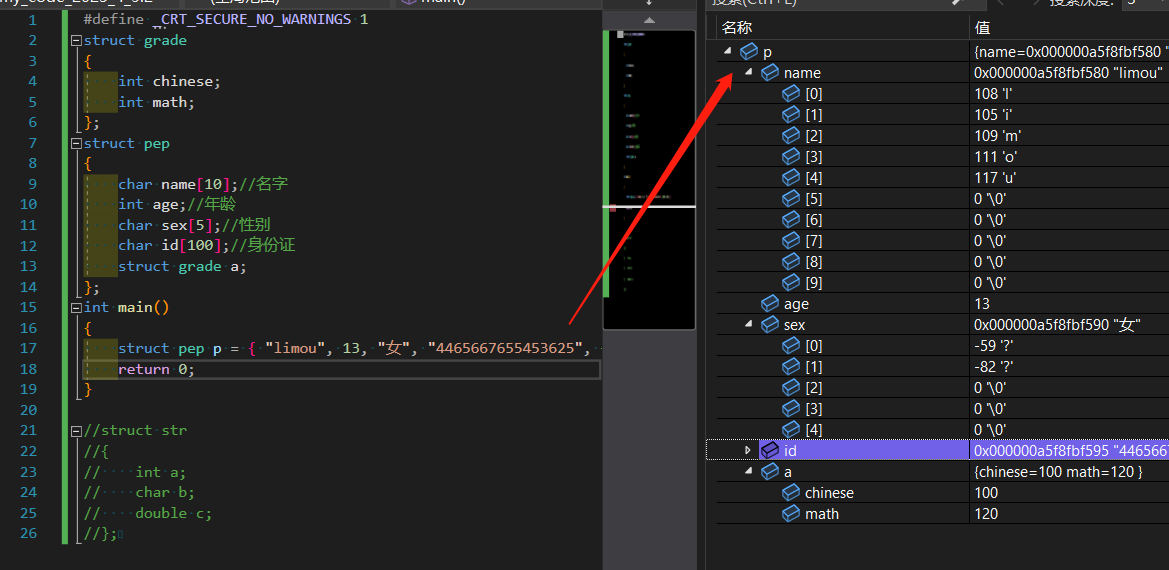Collapse the commented struct str block
This screenshot has height=570, width=1169.
(77, 431)
